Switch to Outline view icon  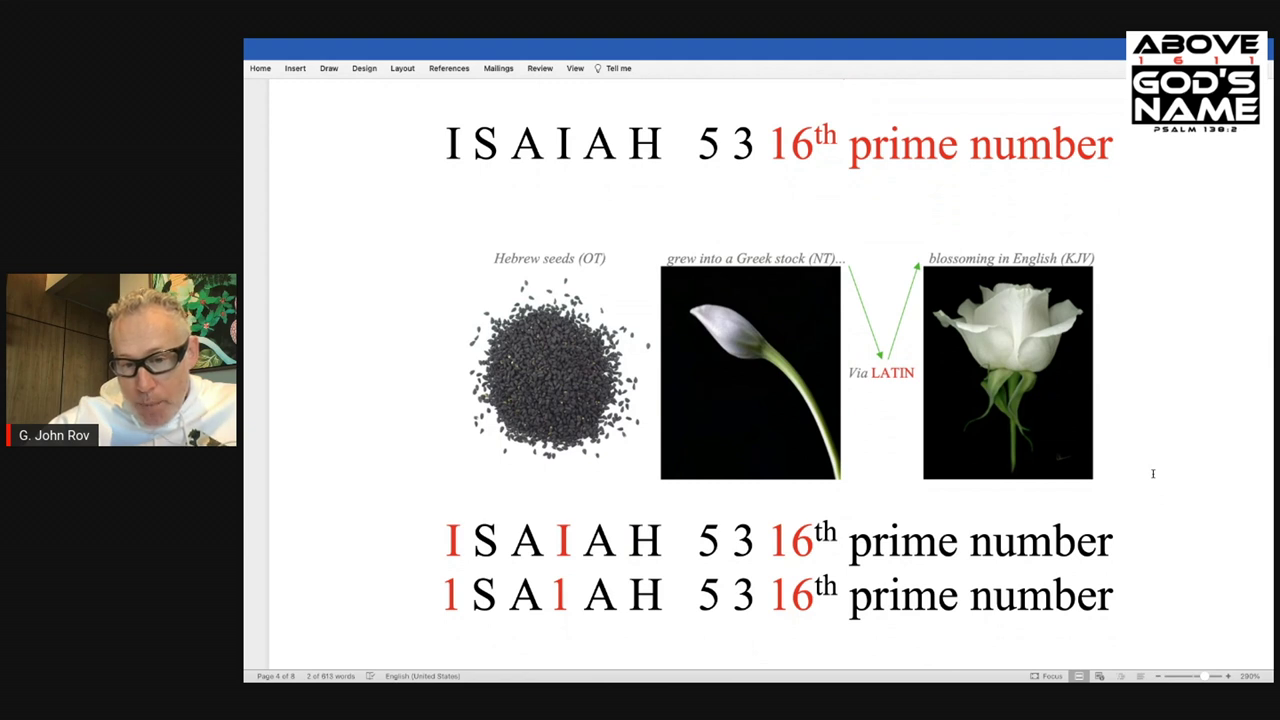click(x=1120, y=676)
